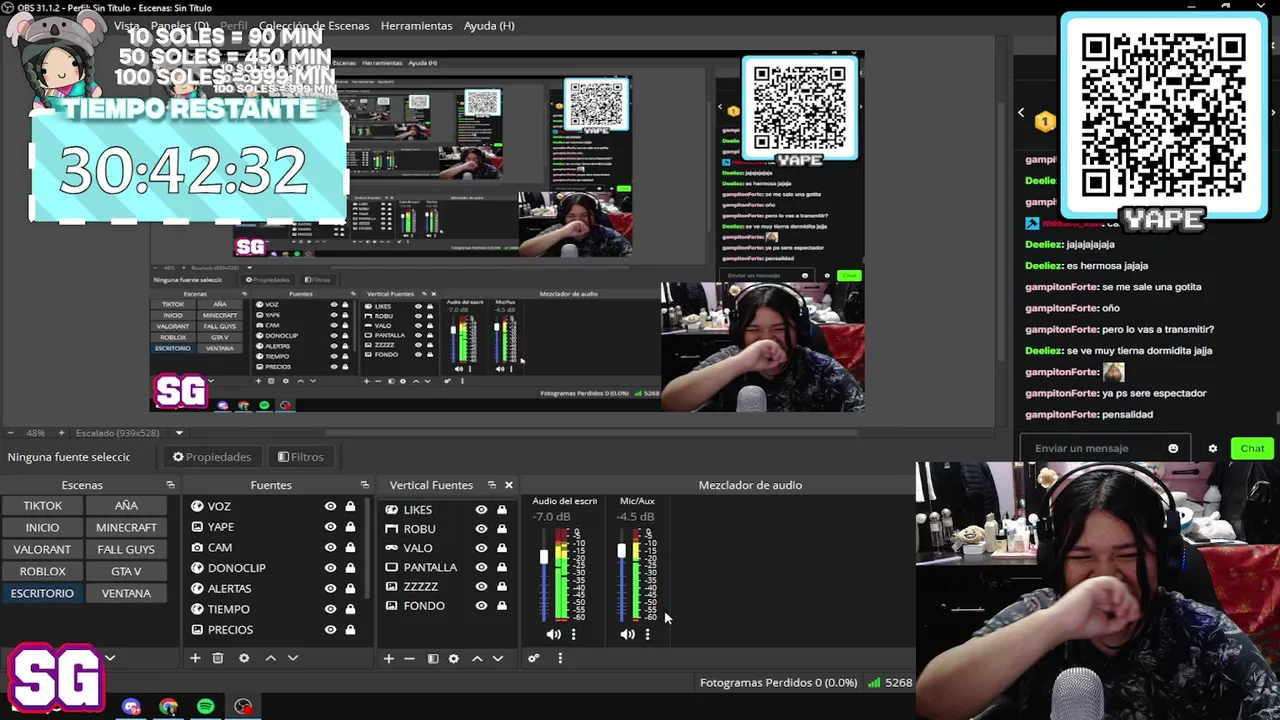1280x720 pixels.
Task: Hide the CAM source with its eye icon
Action: (x=330, y=547)
